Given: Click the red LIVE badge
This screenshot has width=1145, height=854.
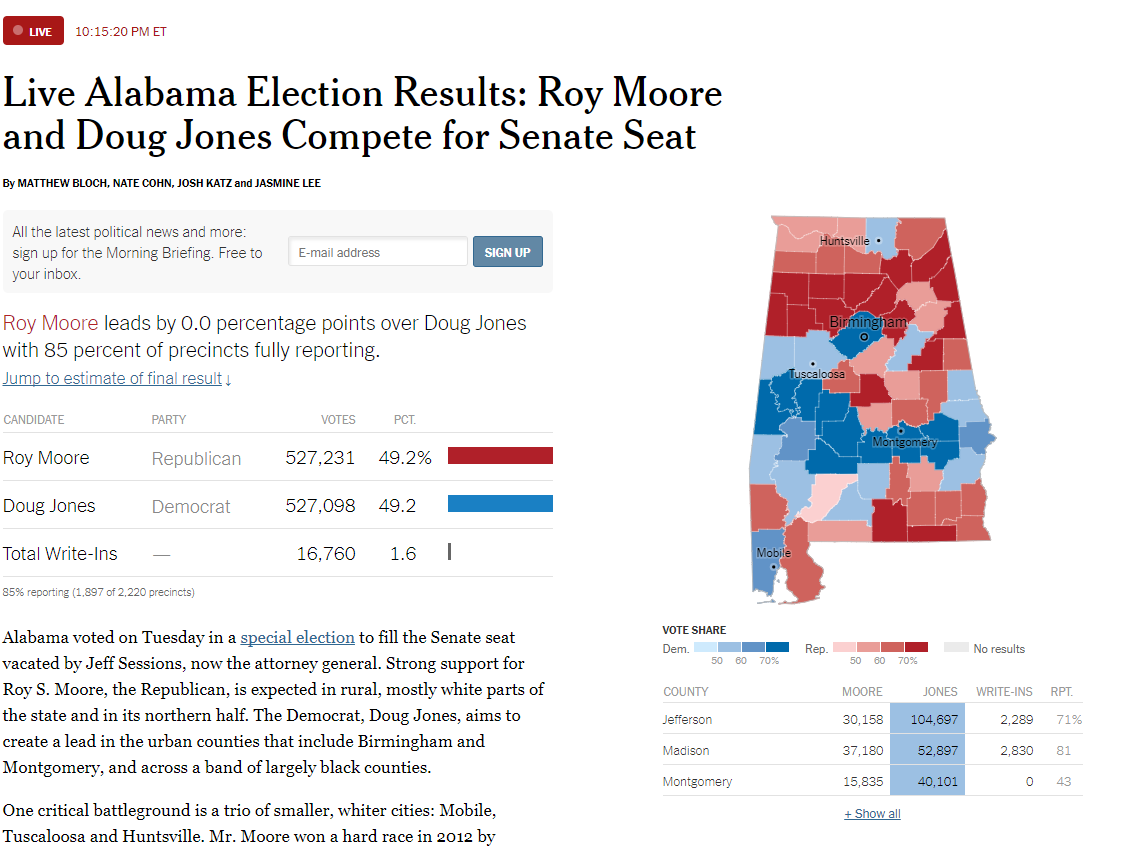Looking at the screenshot, I should pyautogui.click(x=34, y=31).
